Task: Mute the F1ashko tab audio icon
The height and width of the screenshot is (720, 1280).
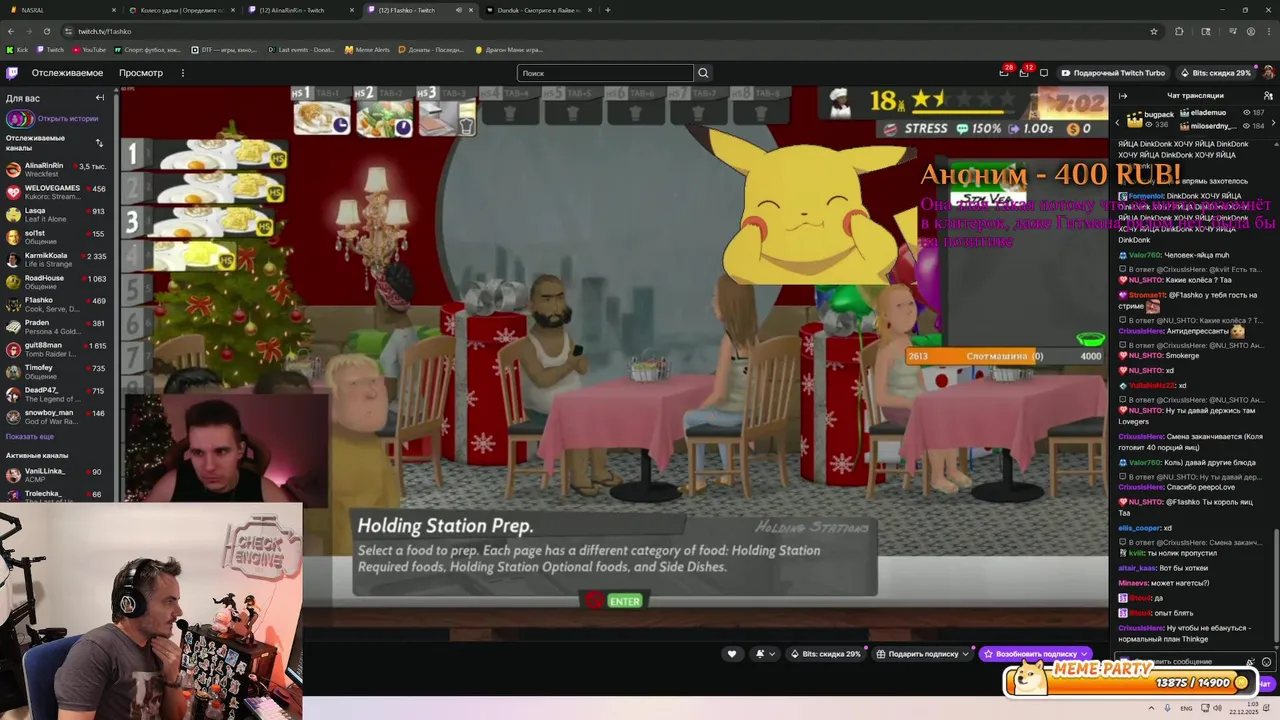Action: 459,10
